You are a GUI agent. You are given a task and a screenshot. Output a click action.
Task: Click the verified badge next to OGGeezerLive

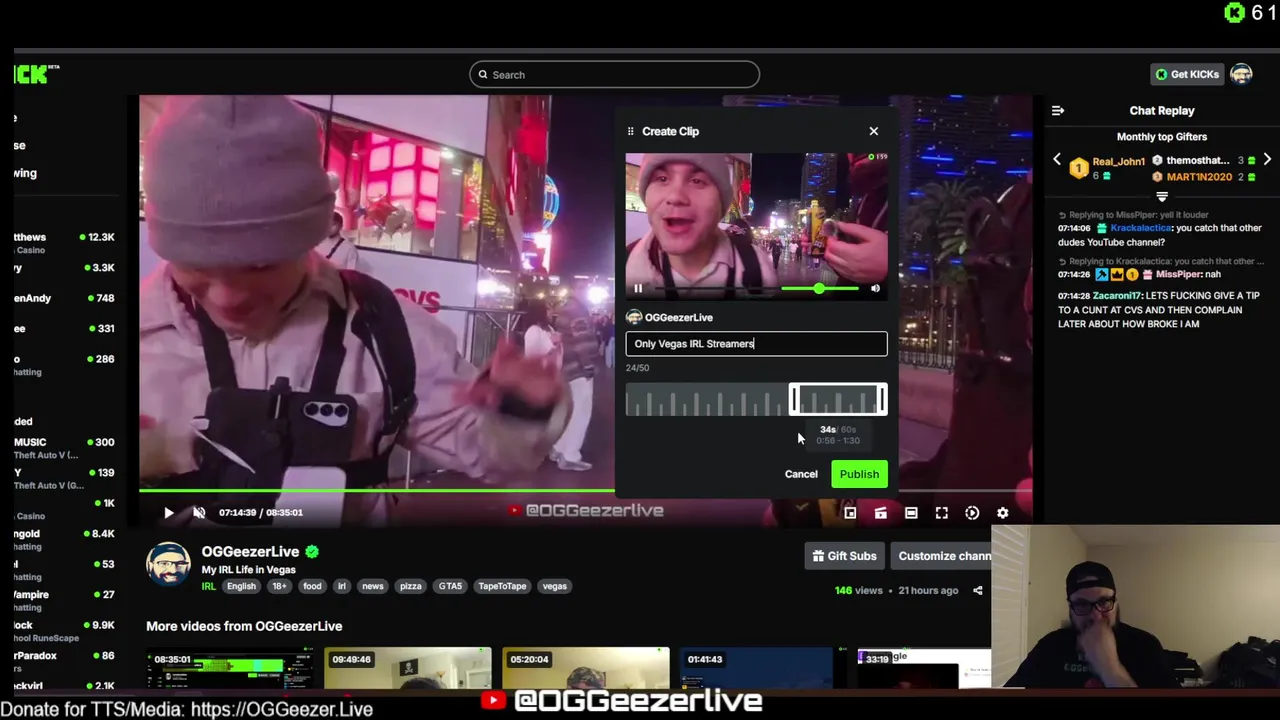pos(312,551)
